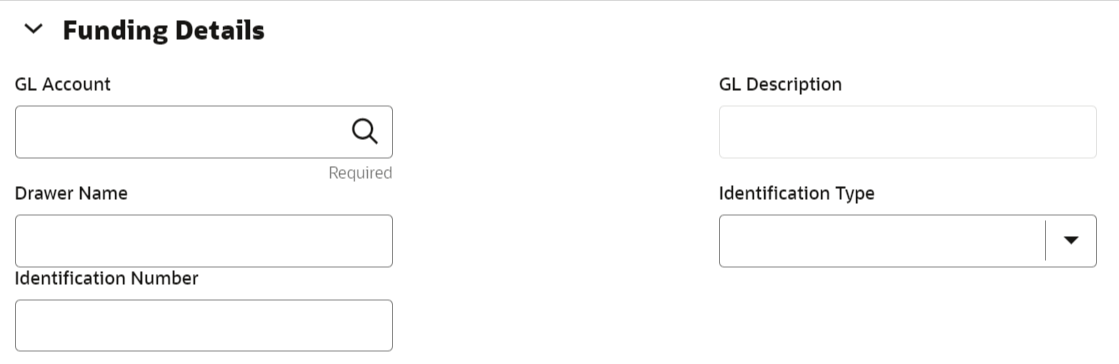The image size is (1119, 364).
Task: Select the GL Description read-only field
Action: click(907, 132)
